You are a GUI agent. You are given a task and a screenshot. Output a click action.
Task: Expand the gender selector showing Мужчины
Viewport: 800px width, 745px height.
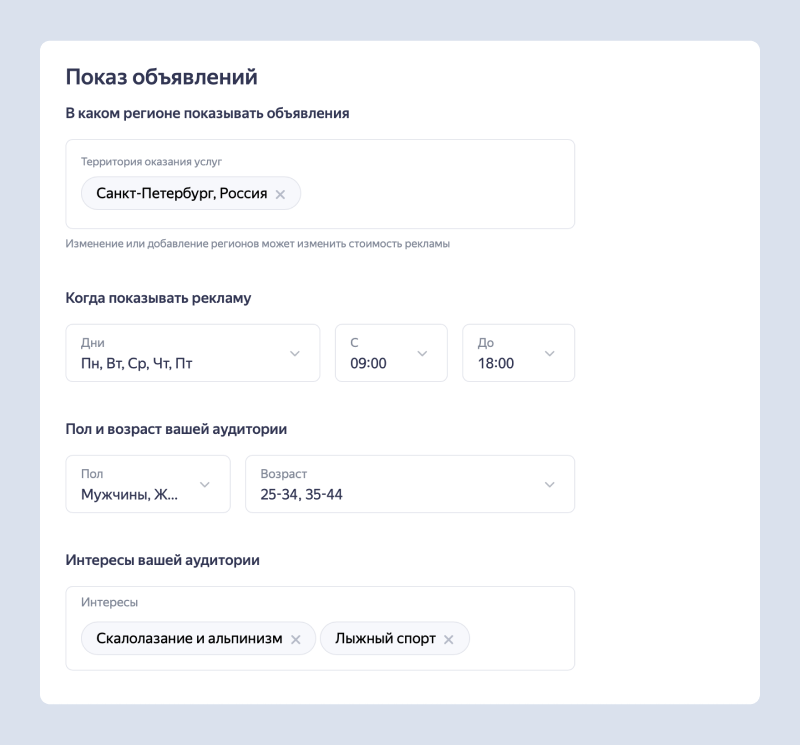(135, 484)
